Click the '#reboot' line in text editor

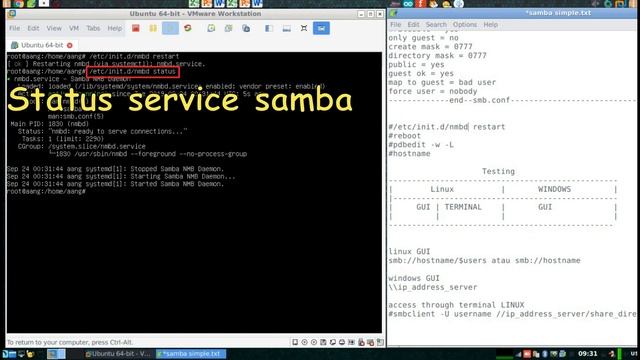click(x=404, y=136)
